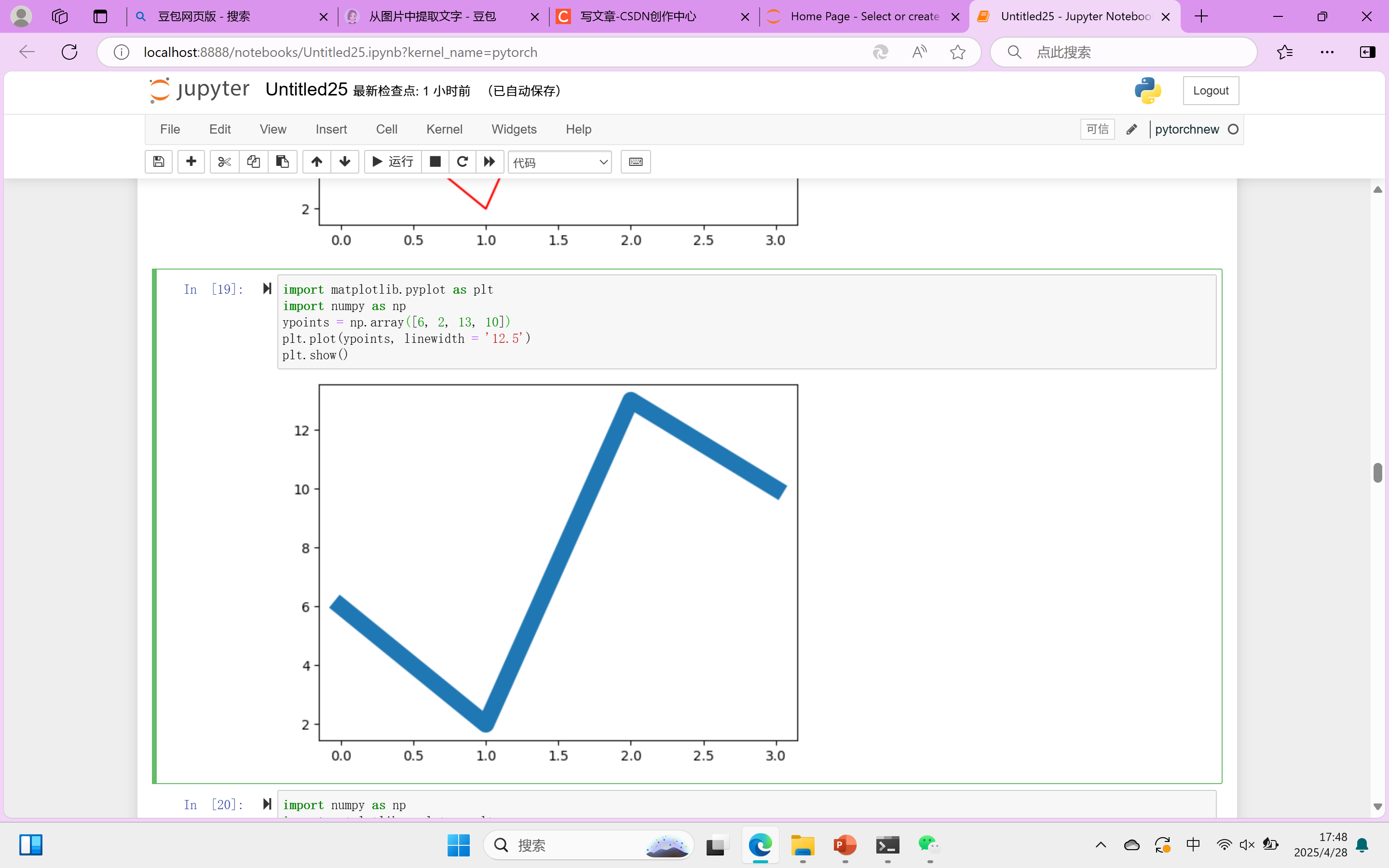Screen dimensions: 1389x868
Task: Restart the kernel with the circular arrow icon
Action: (x=462, y=162)
